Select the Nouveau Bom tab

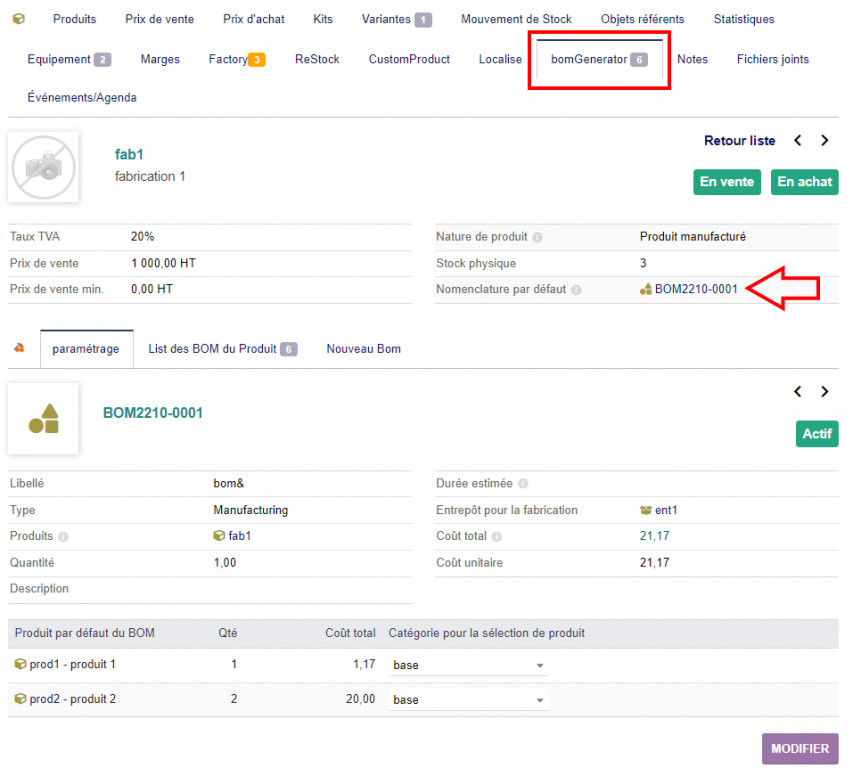tap(363, 349)
